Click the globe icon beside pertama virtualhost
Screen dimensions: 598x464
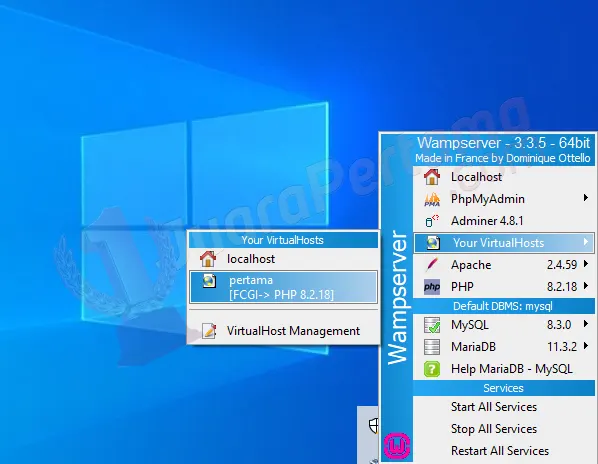click(209, 281)
